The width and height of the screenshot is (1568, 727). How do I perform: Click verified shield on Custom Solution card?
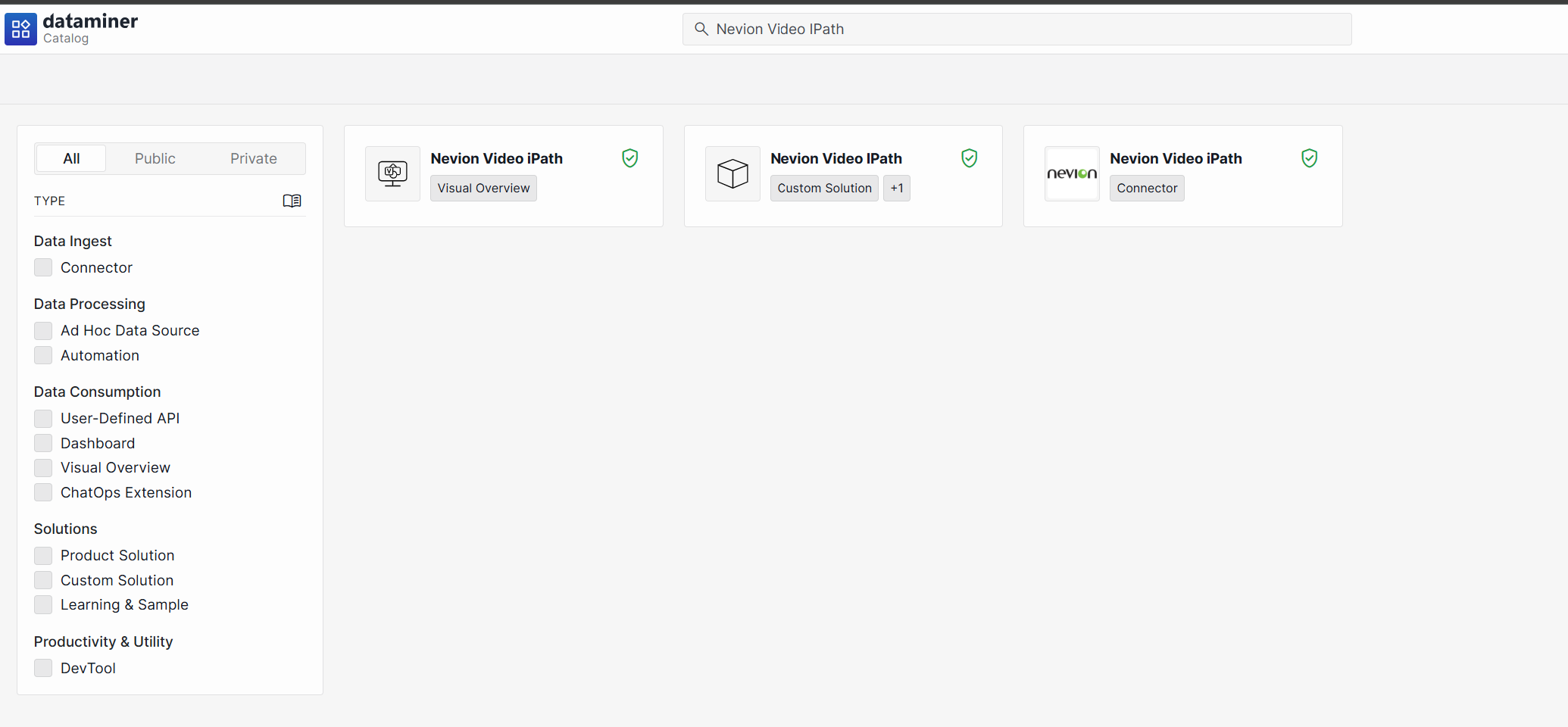point(969,158)
